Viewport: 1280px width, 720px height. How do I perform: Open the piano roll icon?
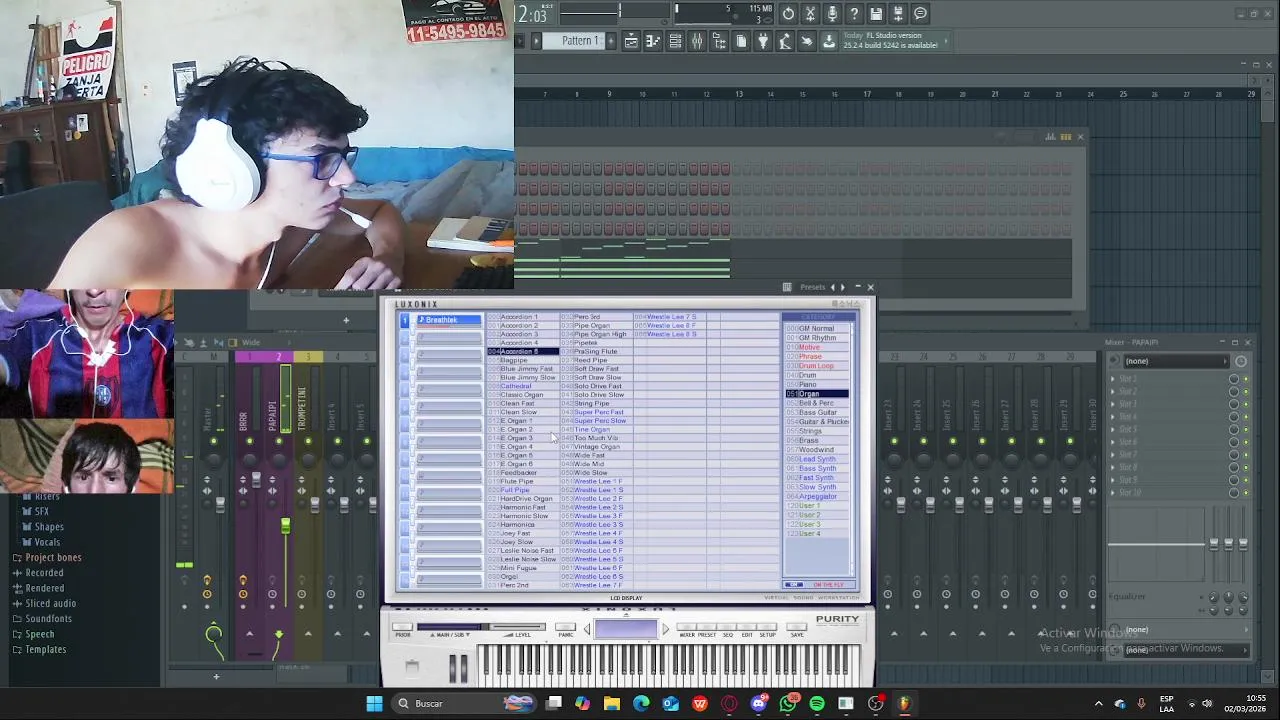pyautogui.click(x=653, y=41)
